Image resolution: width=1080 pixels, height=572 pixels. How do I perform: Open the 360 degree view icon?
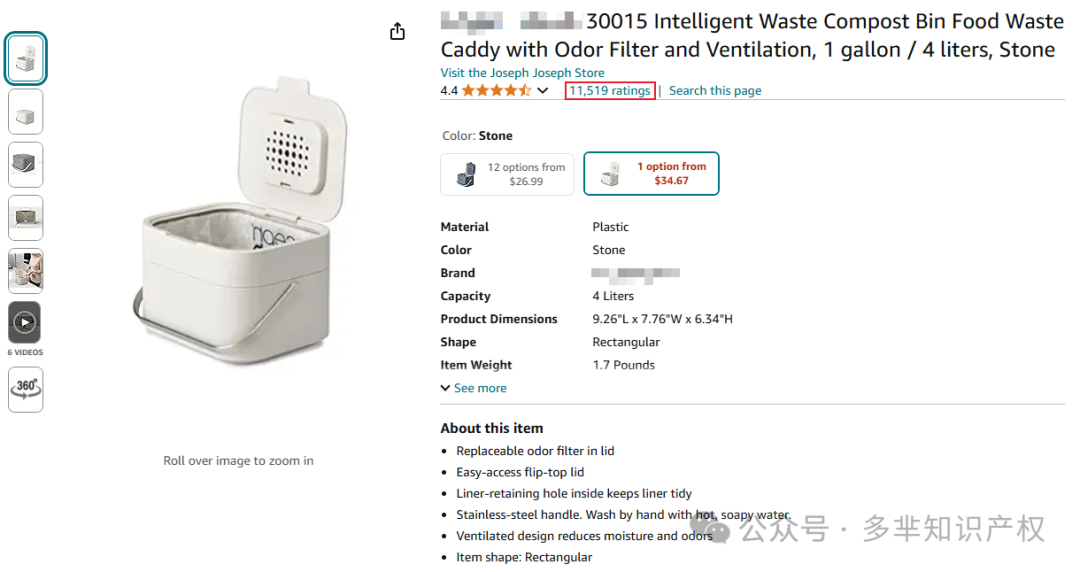(26, 388)
